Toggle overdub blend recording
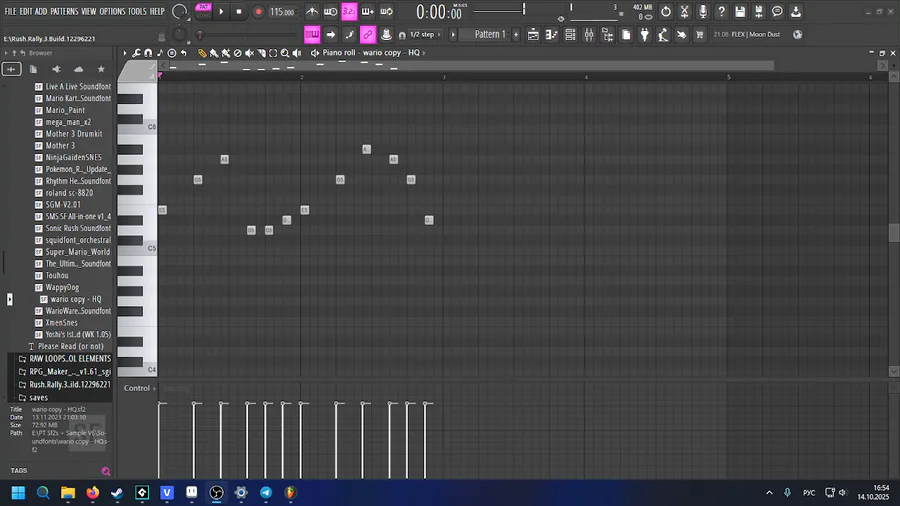Viewport: 900px width, 506px height. [367, 11]
